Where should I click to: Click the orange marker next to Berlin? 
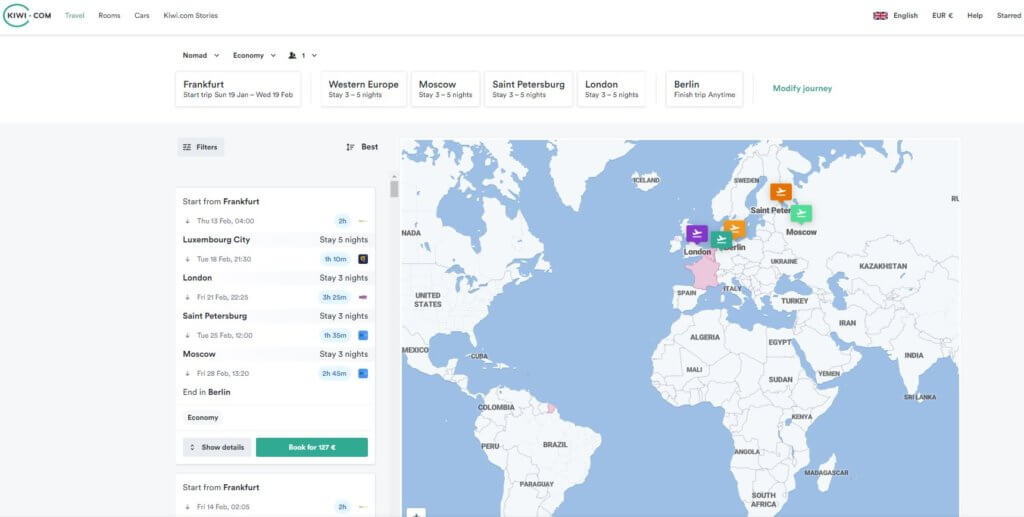point(736,228)
